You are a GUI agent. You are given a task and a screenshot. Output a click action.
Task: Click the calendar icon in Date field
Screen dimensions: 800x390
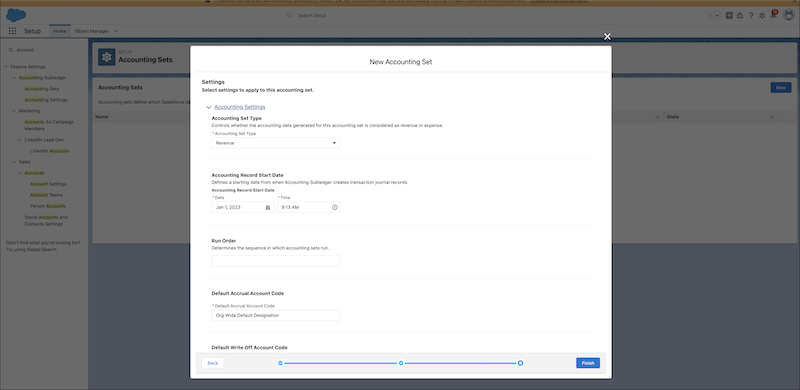(268, 207)
